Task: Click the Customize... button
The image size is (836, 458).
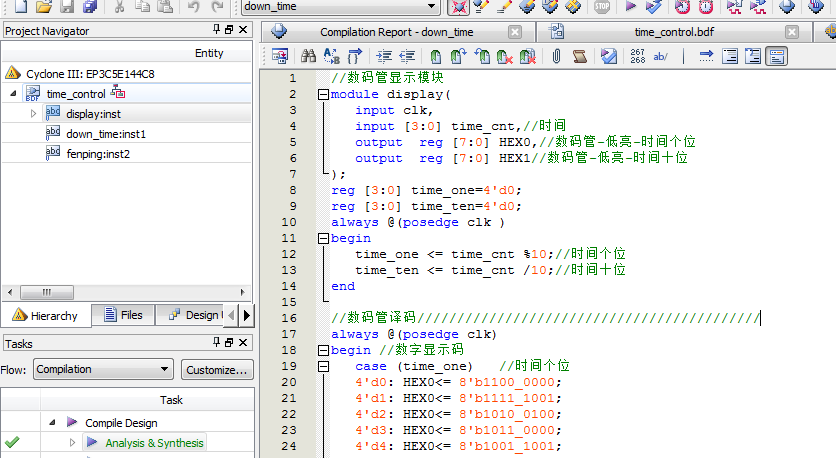Action: point(217,369)
